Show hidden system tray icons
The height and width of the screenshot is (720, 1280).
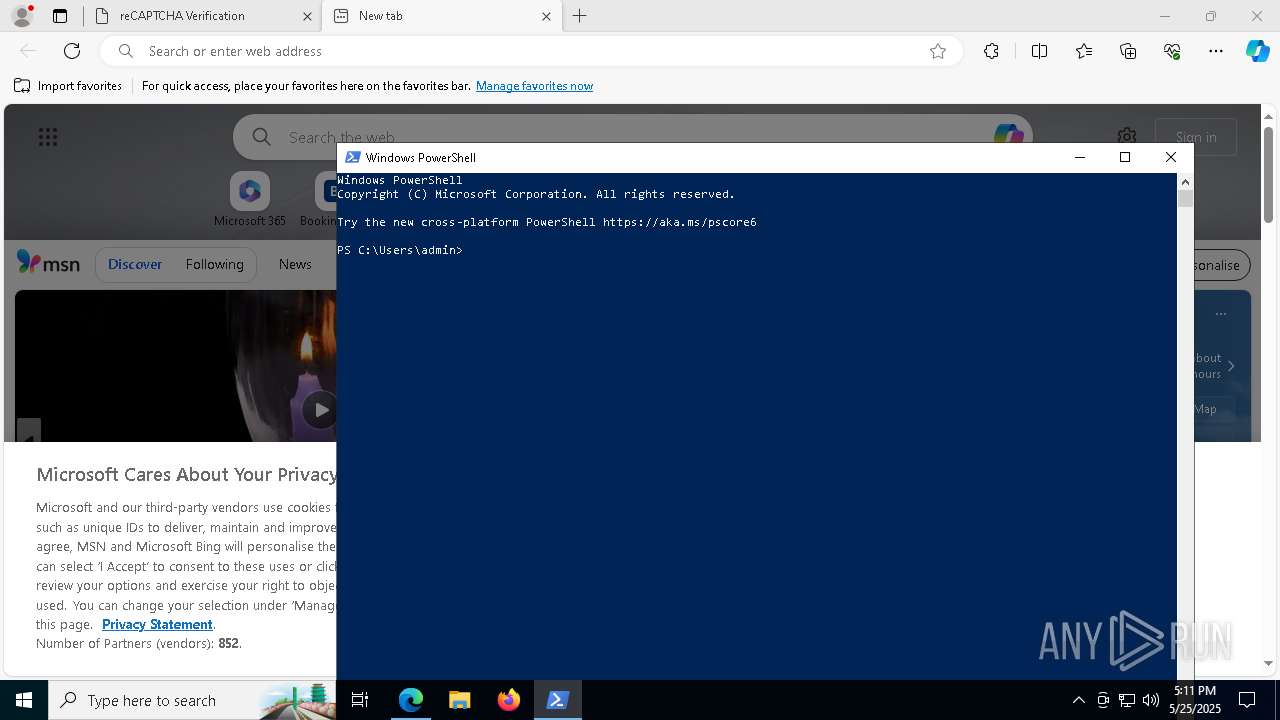[1078, 700]
